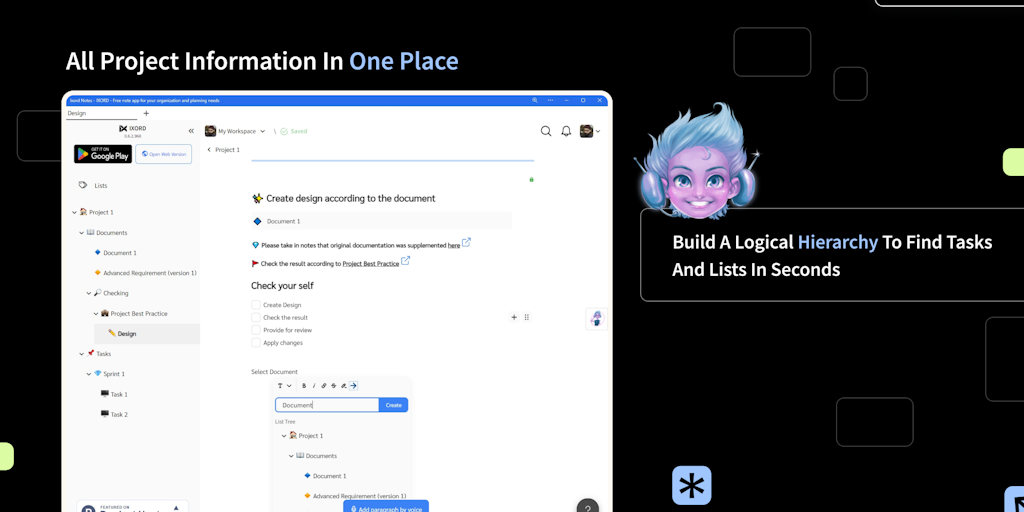The height and width of the screenshot is (512, 1024).
Task: Click the Get it on Google Play button
Action: pos(103,154)
